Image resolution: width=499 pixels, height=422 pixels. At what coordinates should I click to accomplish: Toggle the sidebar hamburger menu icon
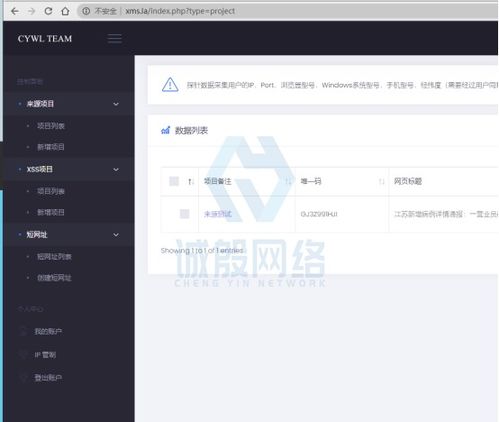[115, 39]
